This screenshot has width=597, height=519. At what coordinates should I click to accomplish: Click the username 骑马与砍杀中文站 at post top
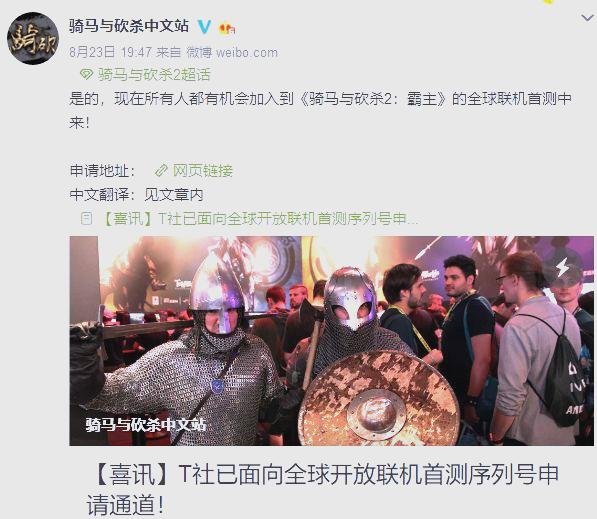(x=129, y=26)
